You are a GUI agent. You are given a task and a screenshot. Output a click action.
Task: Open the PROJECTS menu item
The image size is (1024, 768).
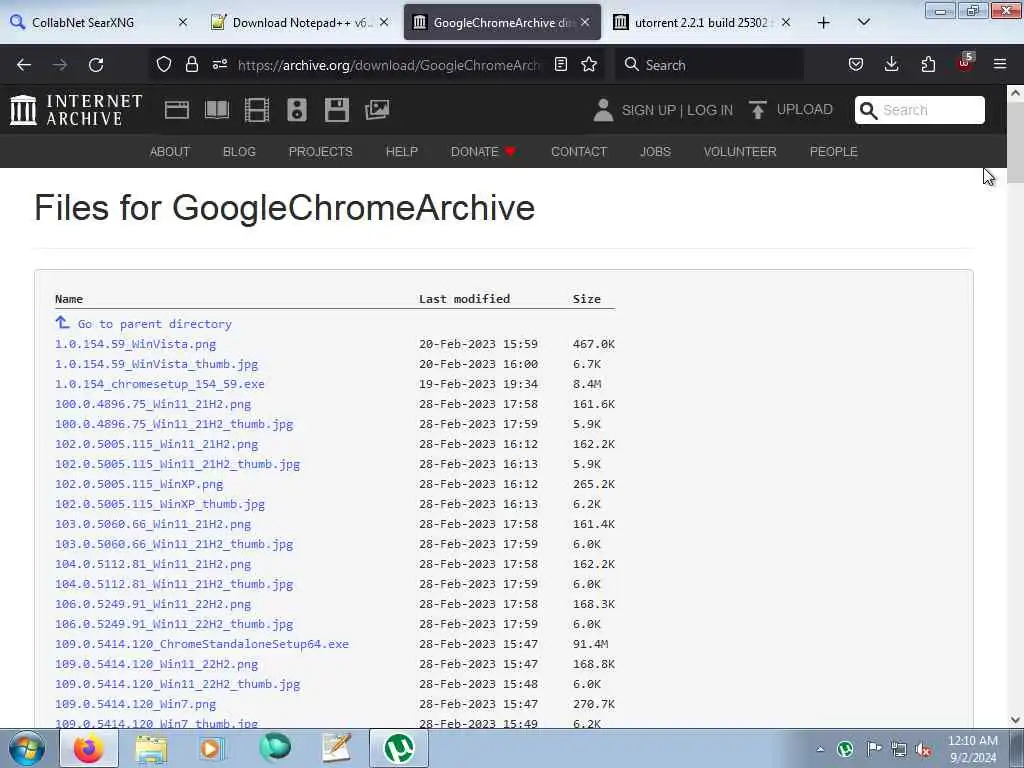(321, 152)
